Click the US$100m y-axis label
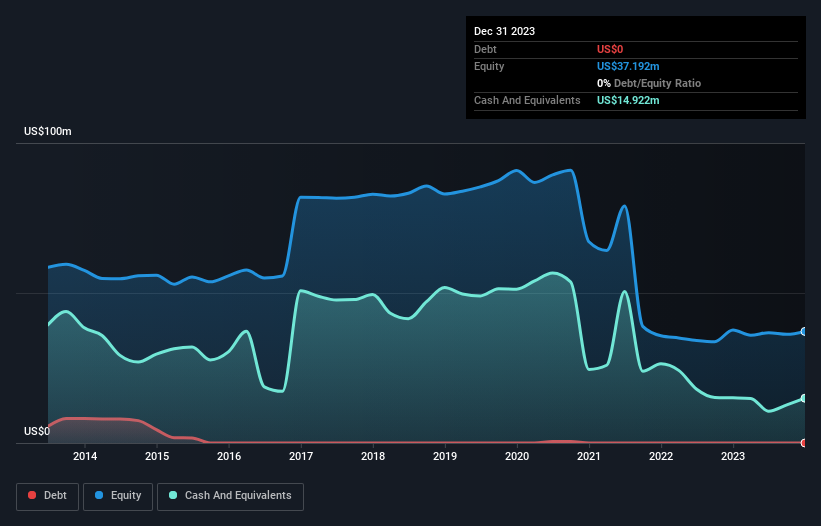The image size is (821, 526). pos(48,131)
